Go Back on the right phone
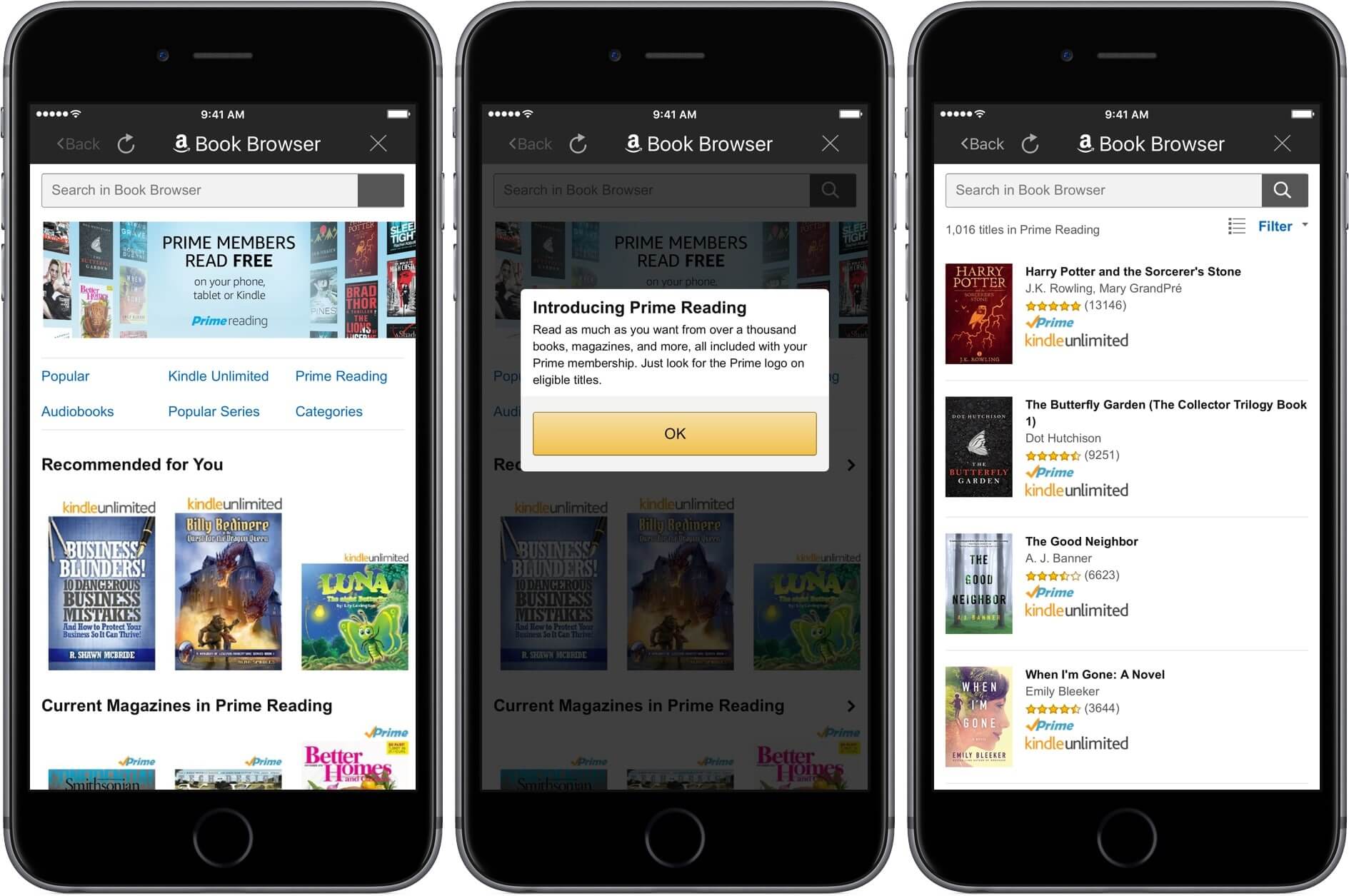1349x896 pixels. point(982,144)
